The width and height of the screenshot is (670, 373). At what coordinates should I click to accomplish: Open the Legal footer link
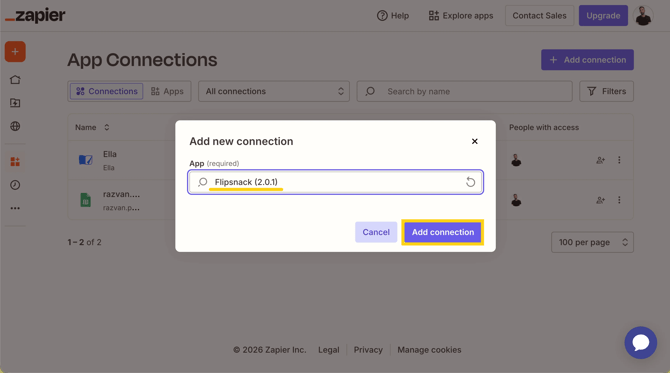pyautogui.click(x=329, y=350)
